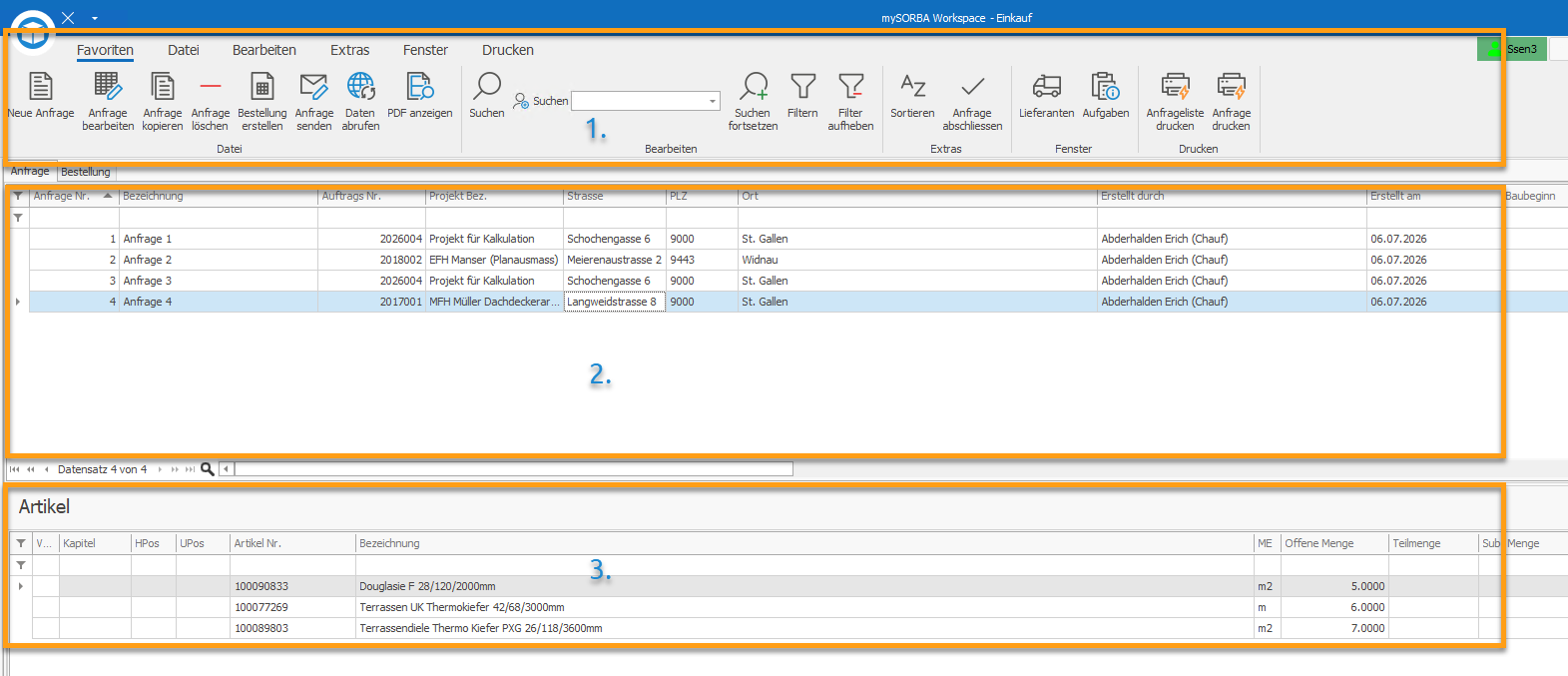This screenshot has width=1568, height=676.
Task: Open Datei ribbon tab
Action: click(x=184, y=50)
